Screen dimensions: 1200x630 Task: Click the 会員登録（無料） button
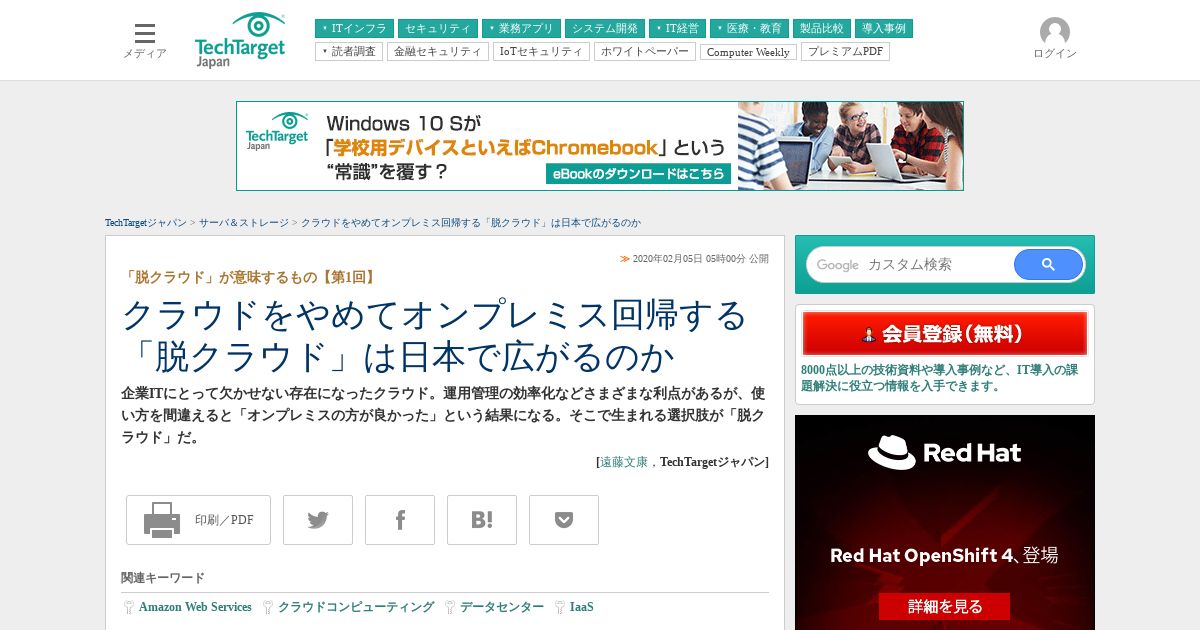coord(945,334)
